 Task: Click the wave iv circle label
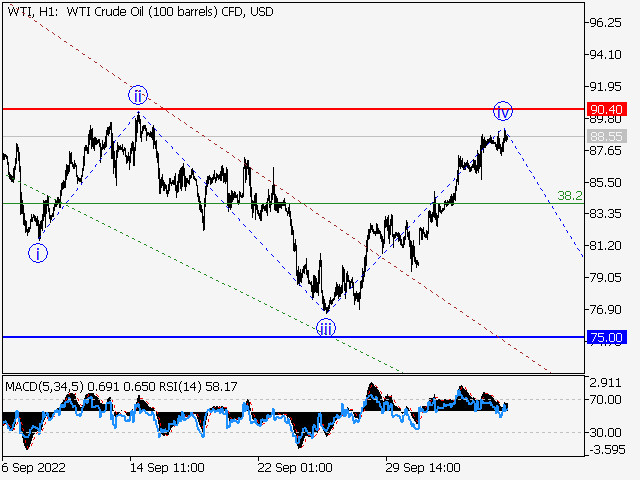(x=502, y=111)
